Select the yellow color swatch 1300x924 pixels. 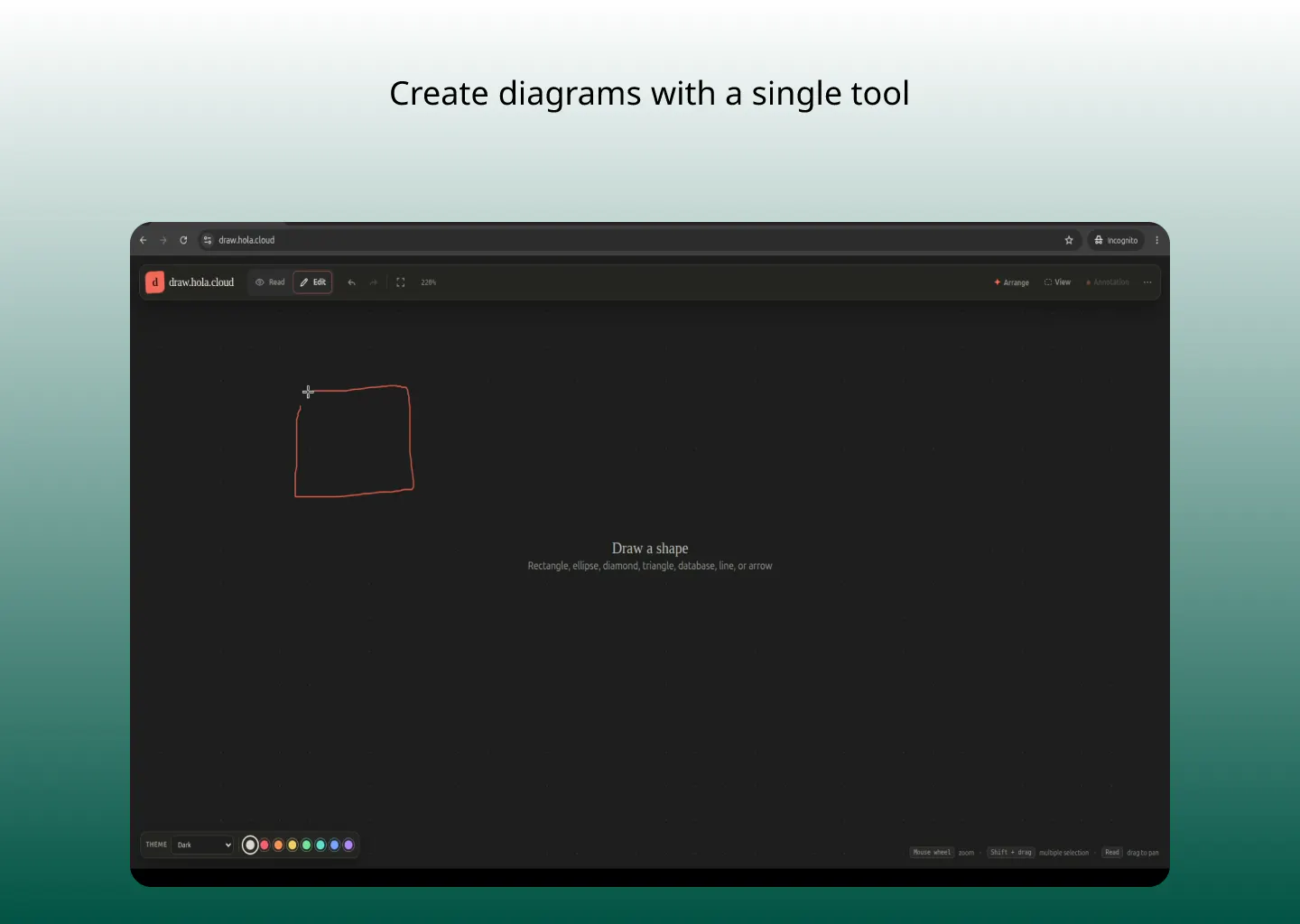click(292, 845)
